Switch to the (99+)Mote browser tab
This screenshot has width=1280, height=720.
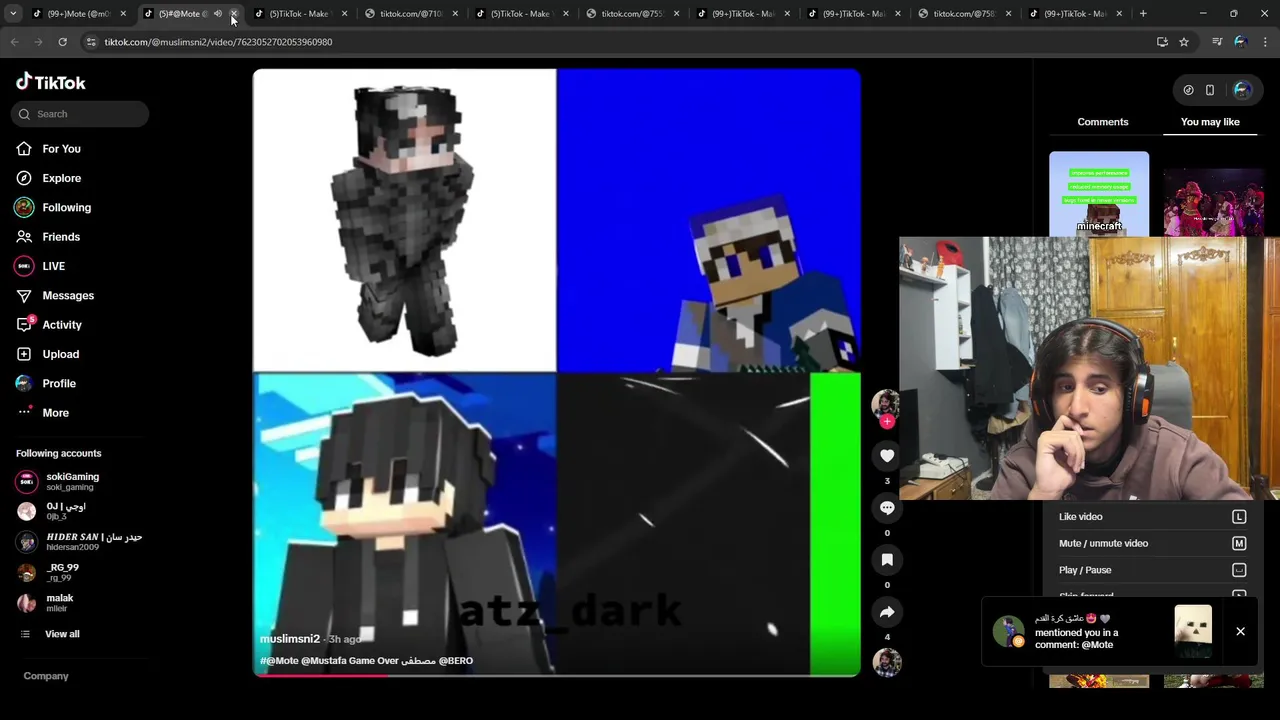click(x=78, y=14)
